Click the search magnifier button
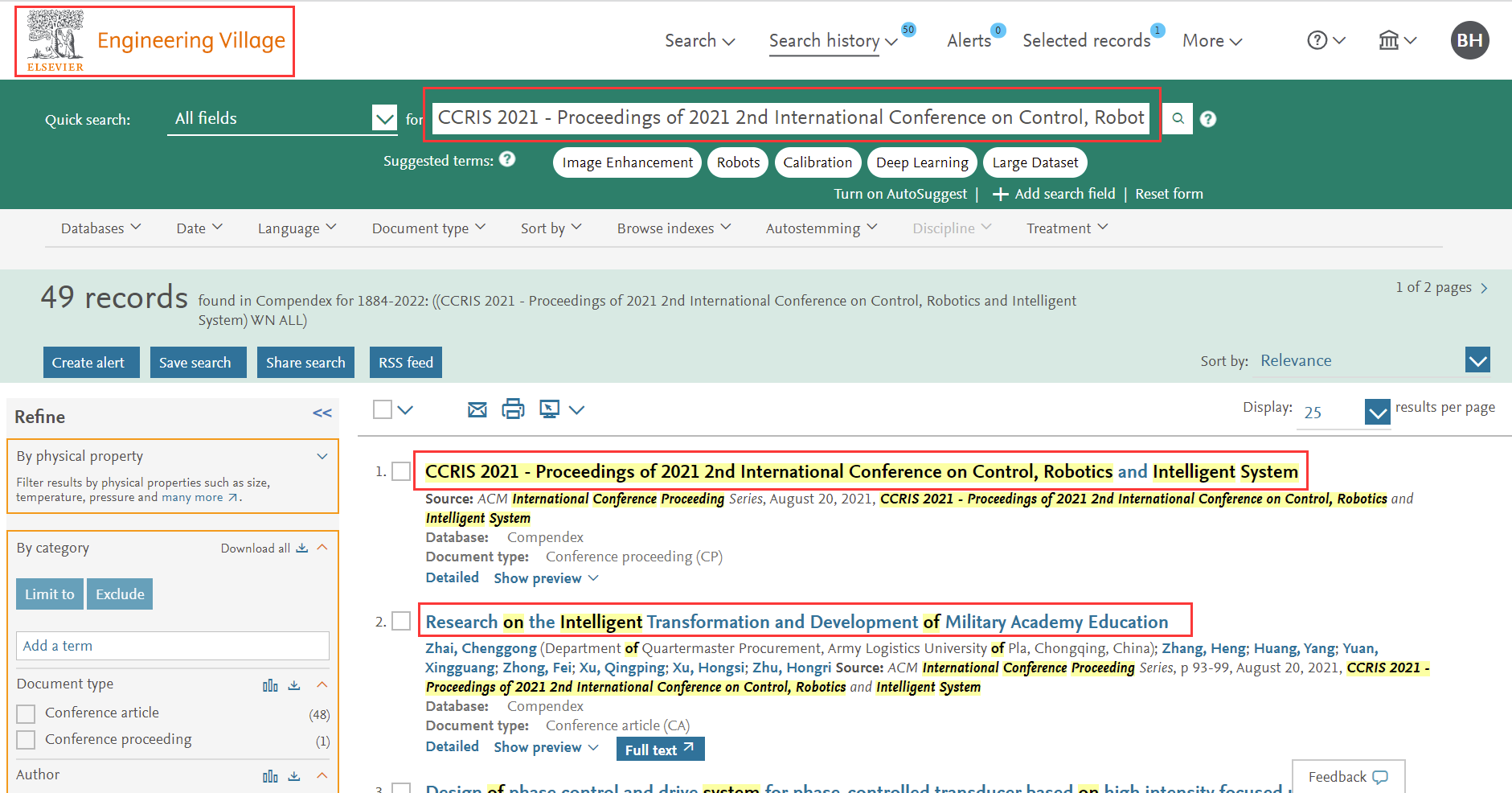The height and width of the screenshot is (793, 1512). 1178,118
